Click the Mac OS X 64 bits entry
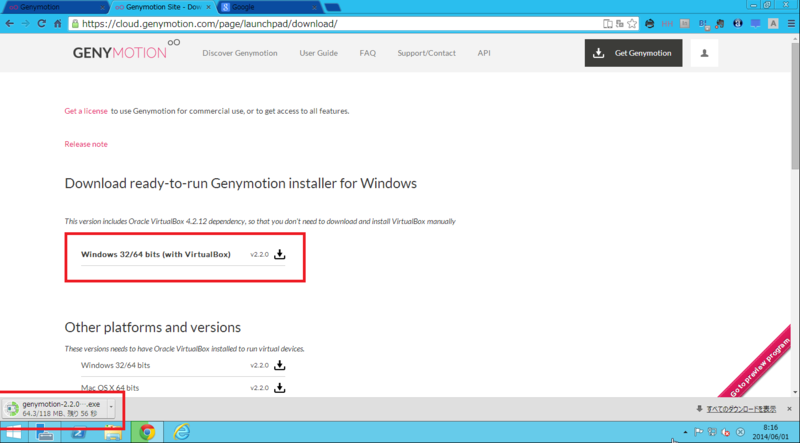The width and height of the screenshot is (800, 443). click(110, 388)
